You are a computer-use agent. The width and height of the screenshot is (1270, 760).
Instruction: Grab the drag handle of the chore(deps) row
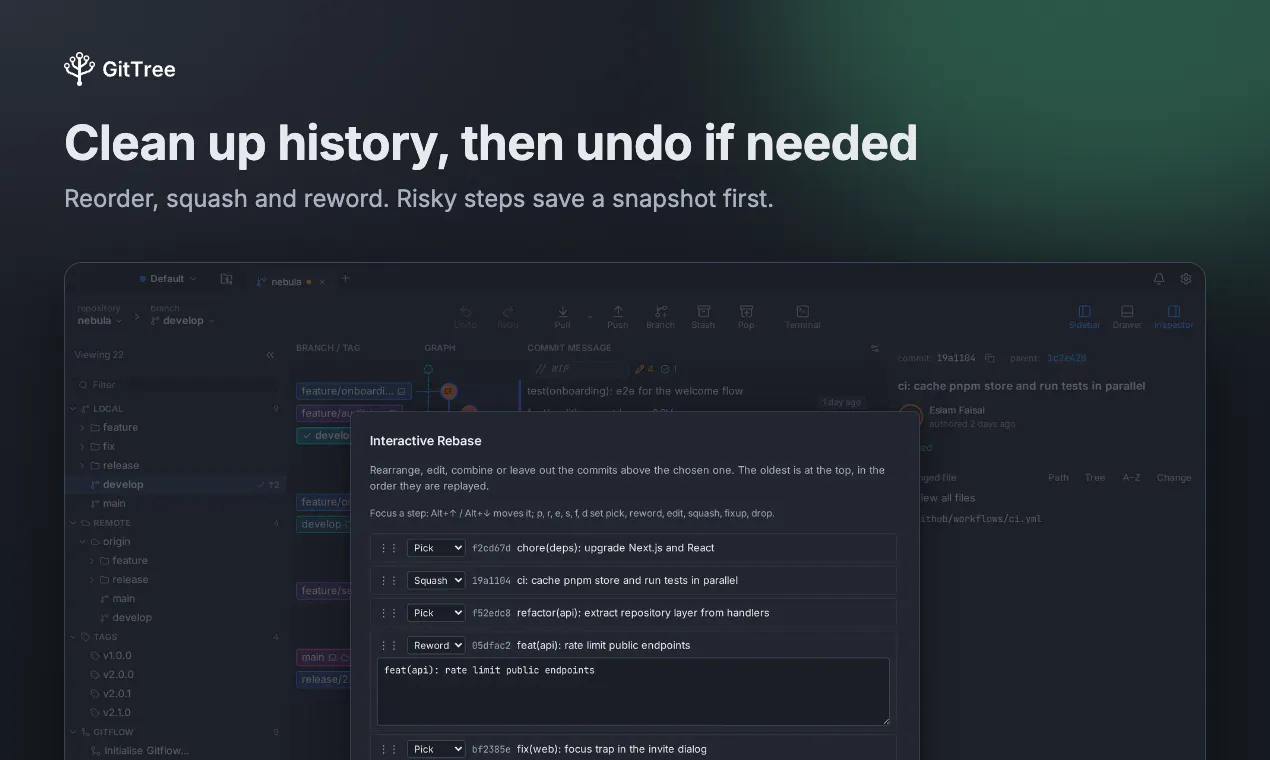point(389,548)
